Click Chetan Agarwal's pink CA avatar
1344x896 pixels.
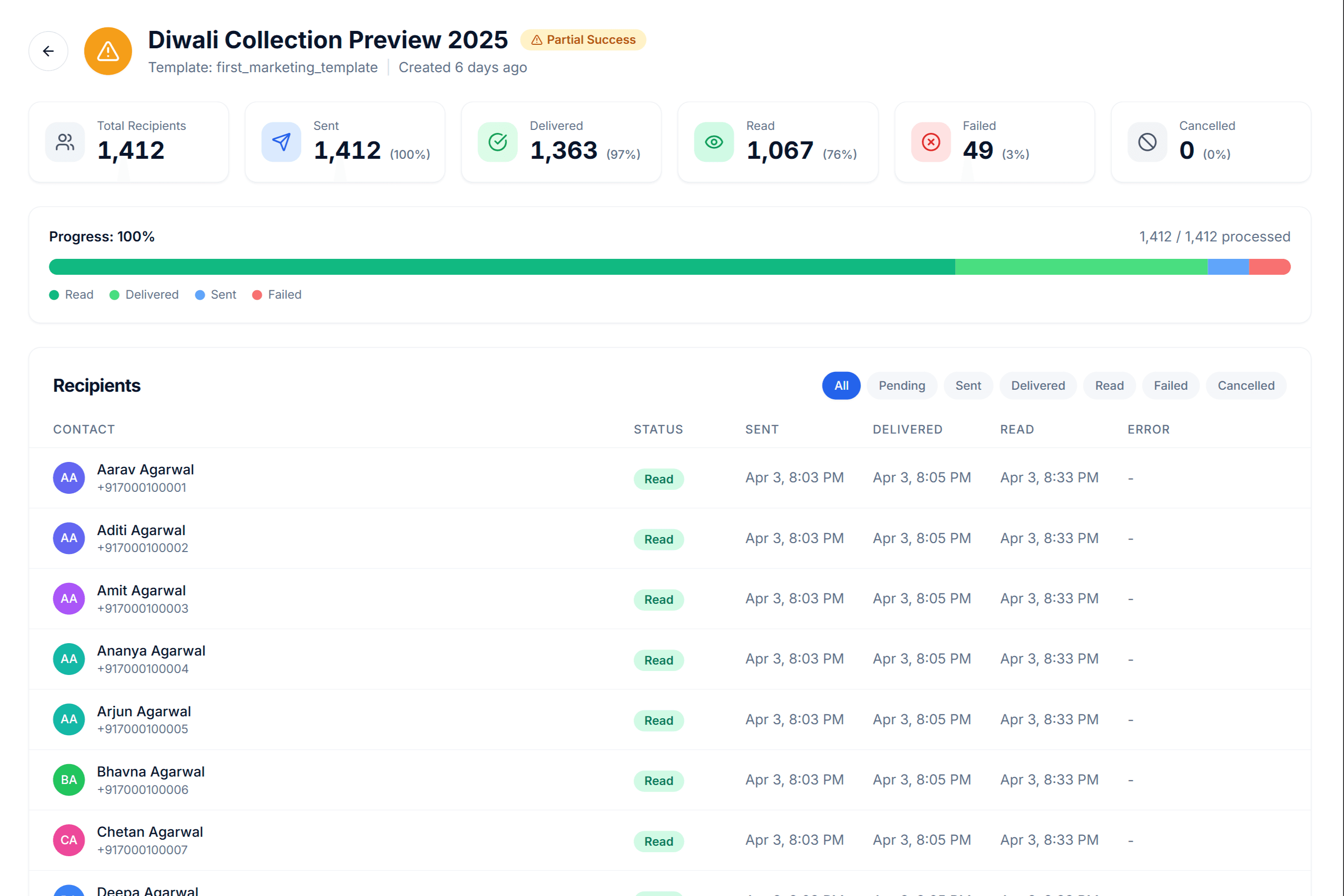(69, 840)
